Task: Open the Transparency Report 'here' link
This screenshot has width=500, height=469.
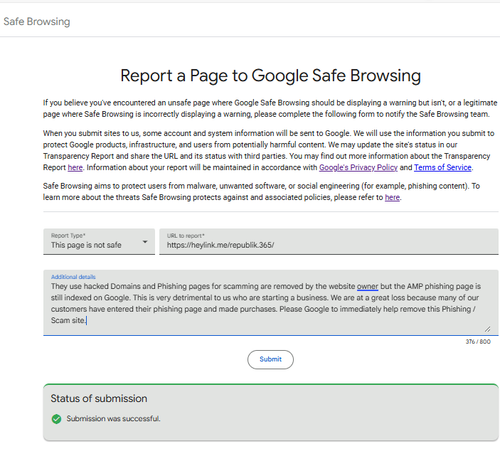Action: click(75, 168)
